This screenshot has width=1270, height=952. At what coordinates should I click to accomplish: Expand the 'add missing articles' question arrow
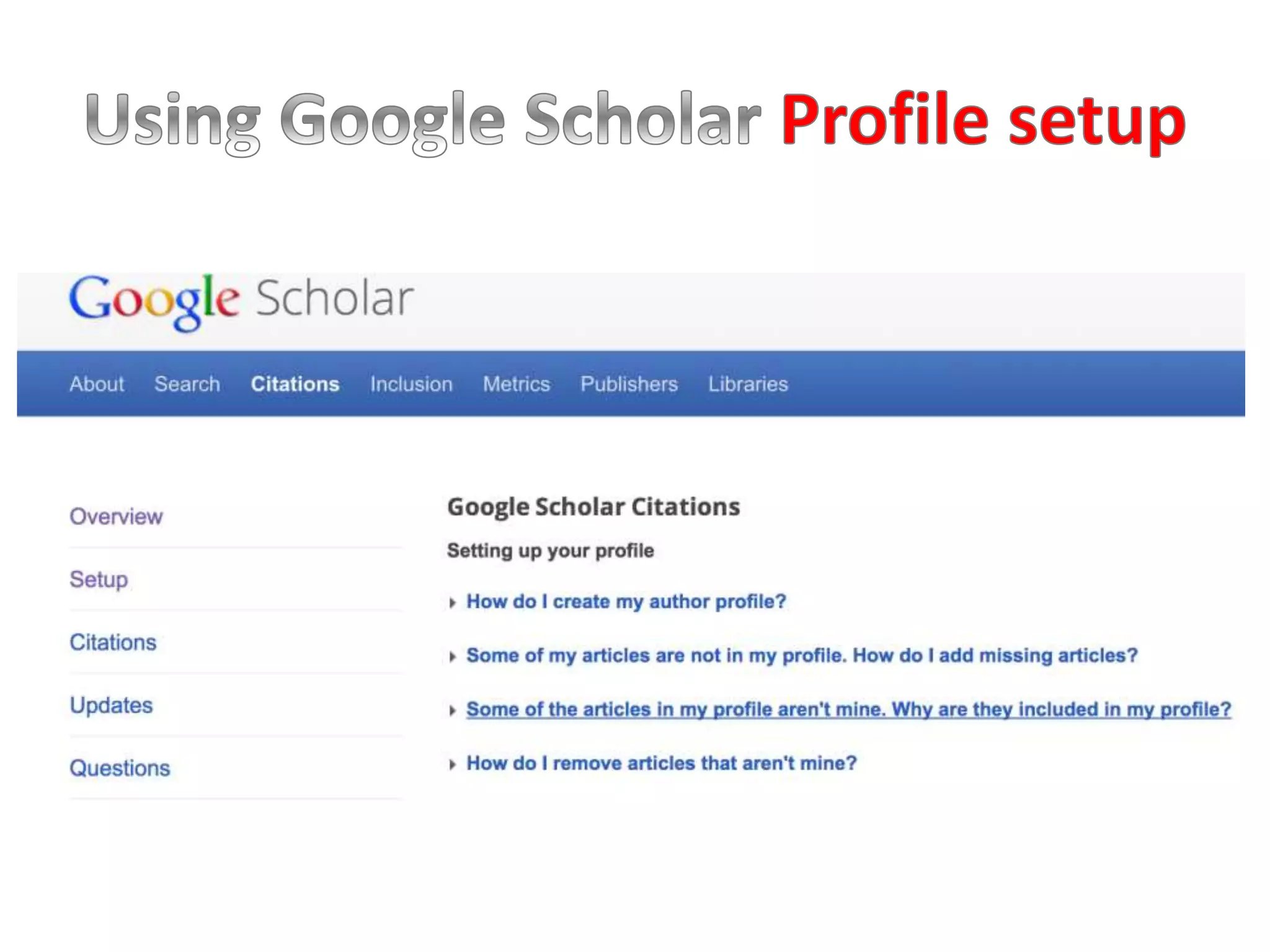453,656
